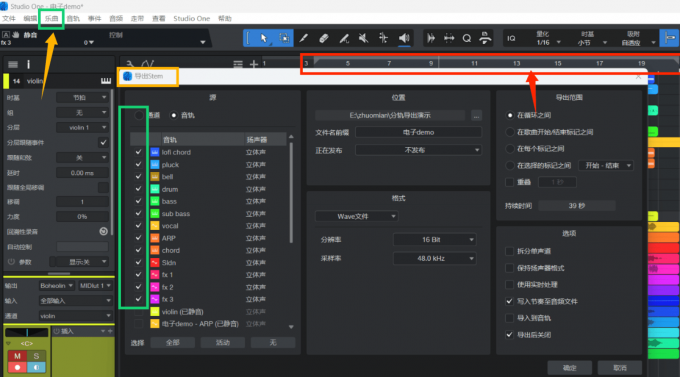
Task: Click the M mute button on channel
Action: 17,356
